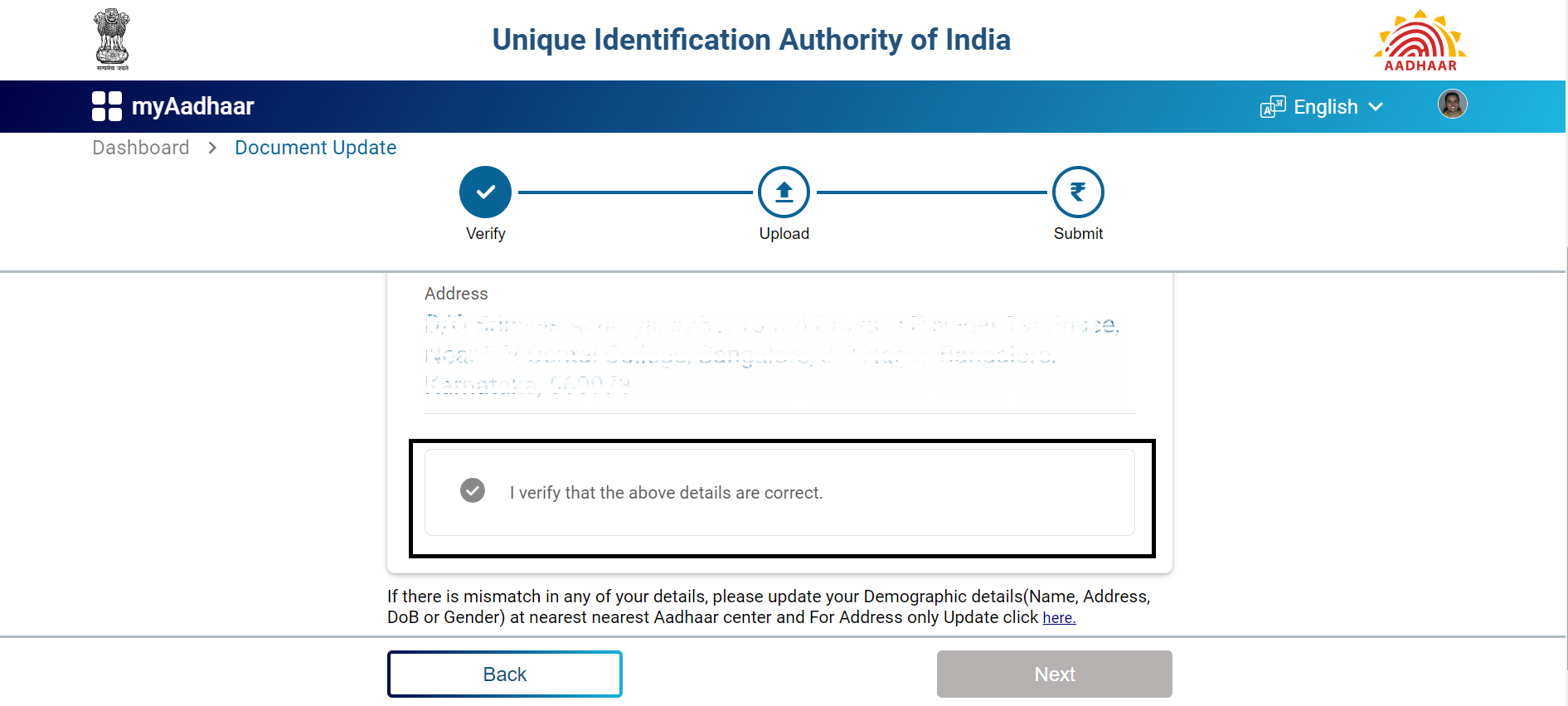Click the disabled Next button

click(x=1054, y=674)
